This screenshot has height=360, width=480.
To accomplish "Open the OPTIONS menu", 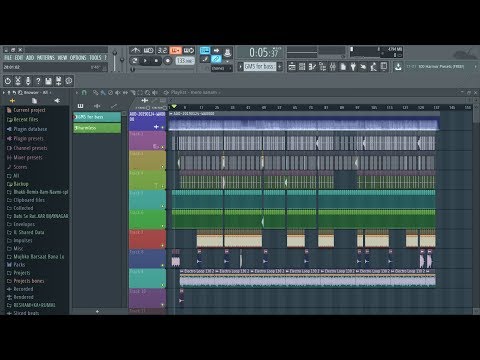I will click(x=78, y=58).
